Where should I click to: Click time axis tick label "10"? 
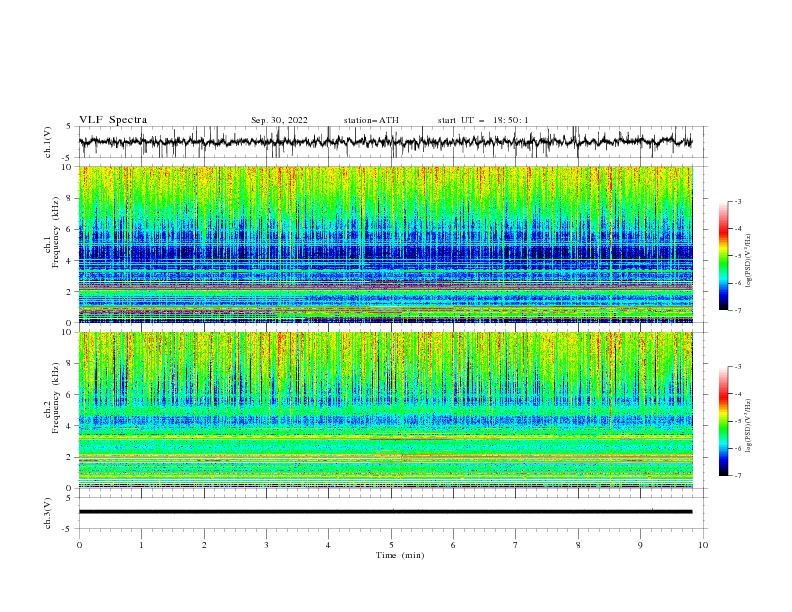pyautogui.click(x=703, y=545)
